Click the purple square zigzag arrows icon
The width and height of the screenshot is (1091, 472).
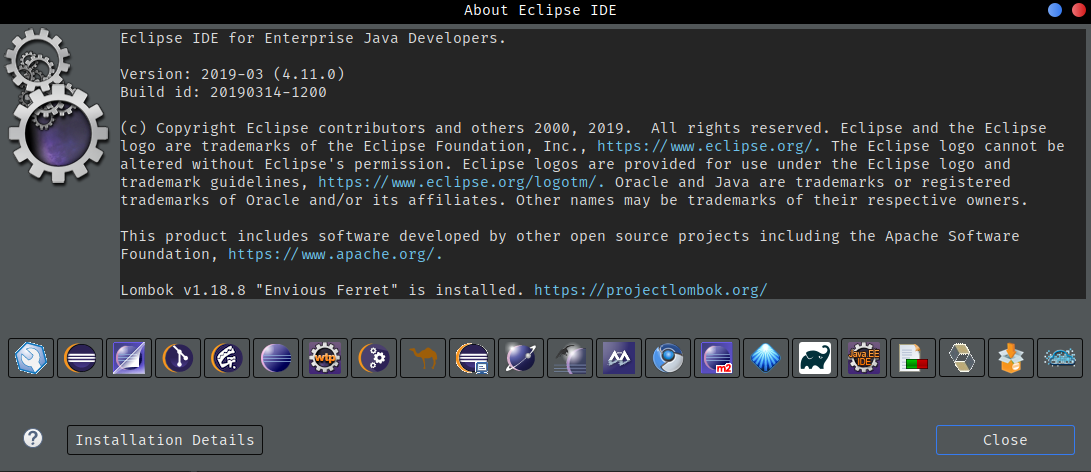coord(619,358)
